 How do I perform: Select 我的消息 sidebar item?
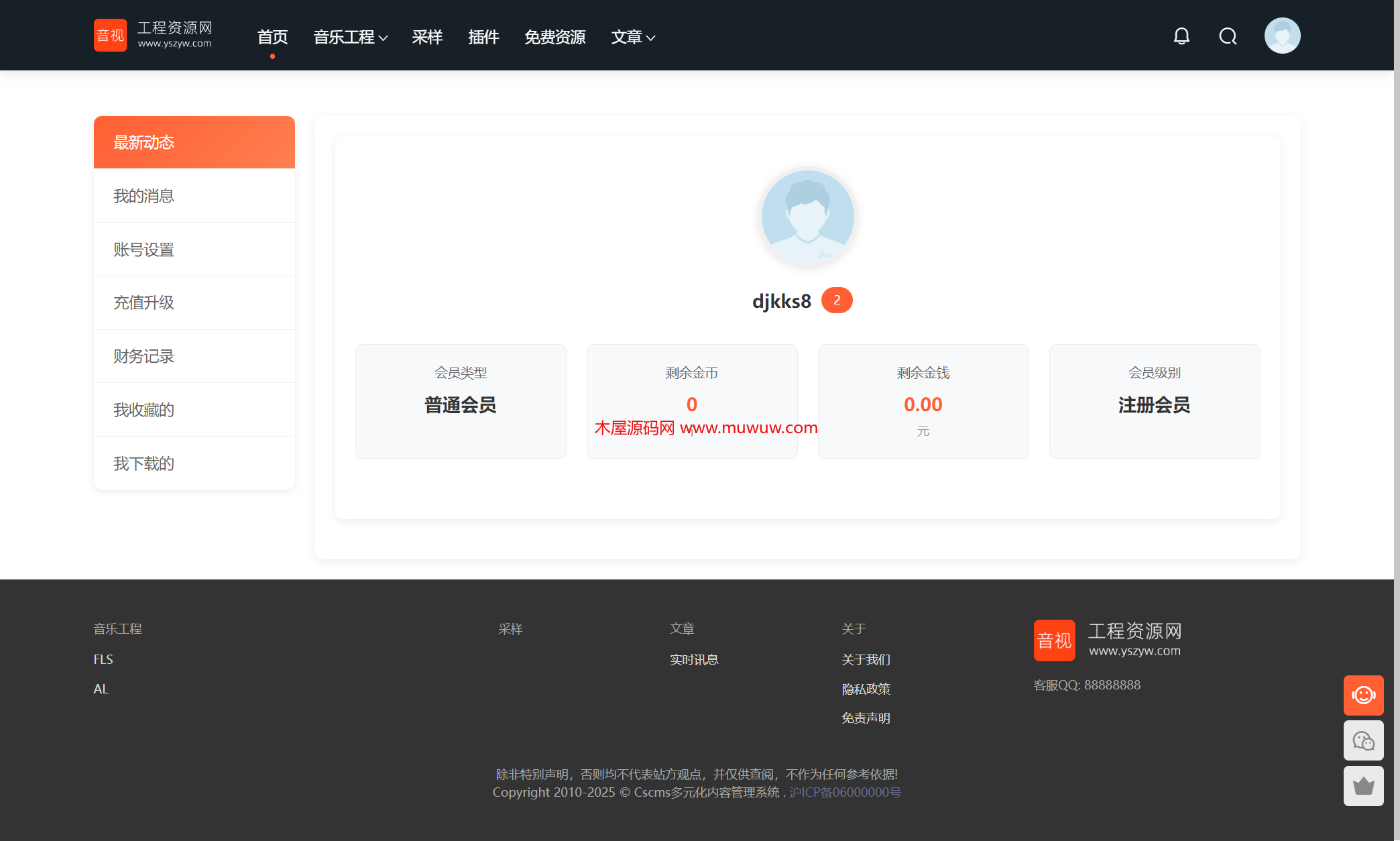click(144, 196)
